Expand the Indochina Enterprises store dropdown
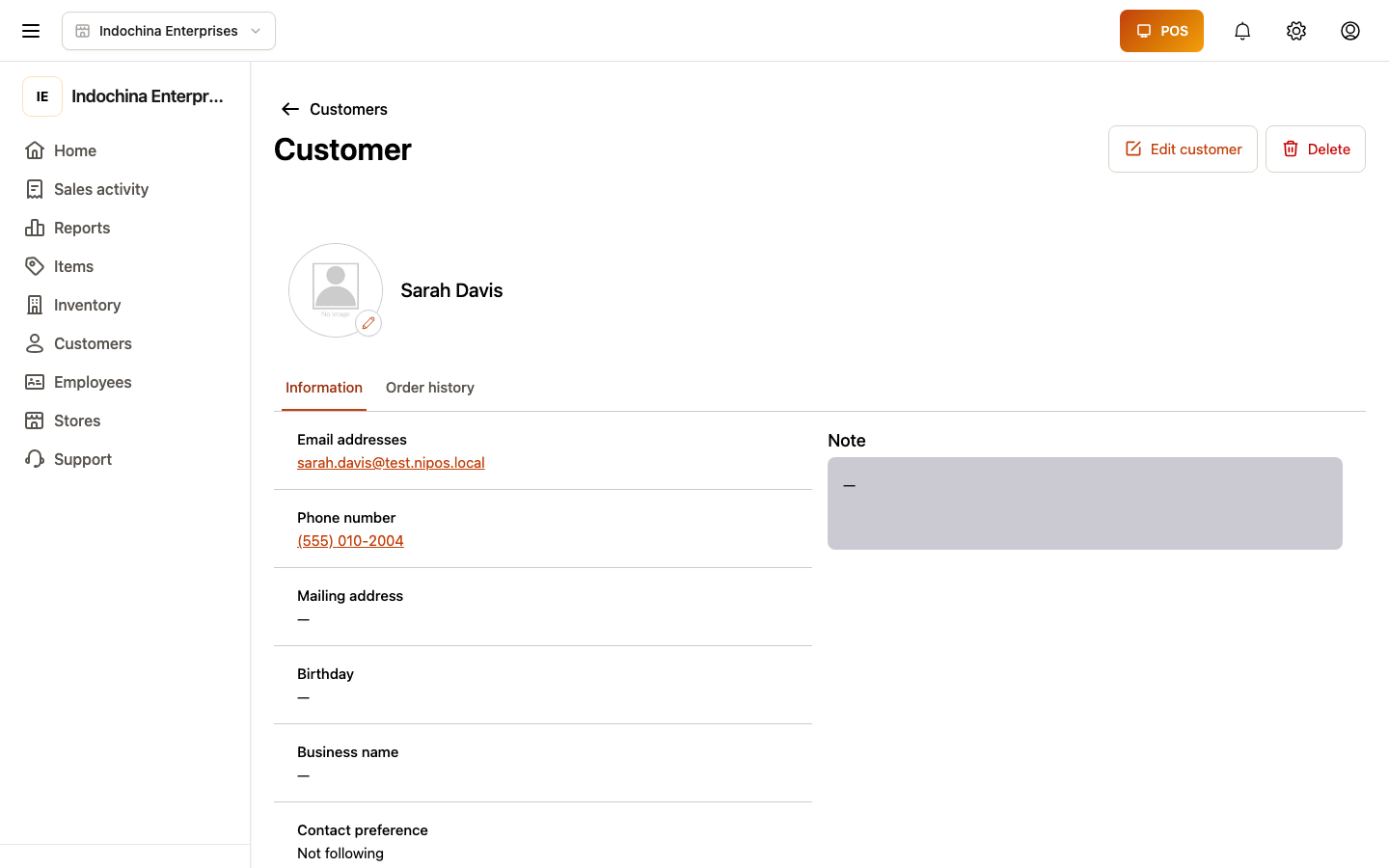The image size is (1389, 868). pos(169,31)
